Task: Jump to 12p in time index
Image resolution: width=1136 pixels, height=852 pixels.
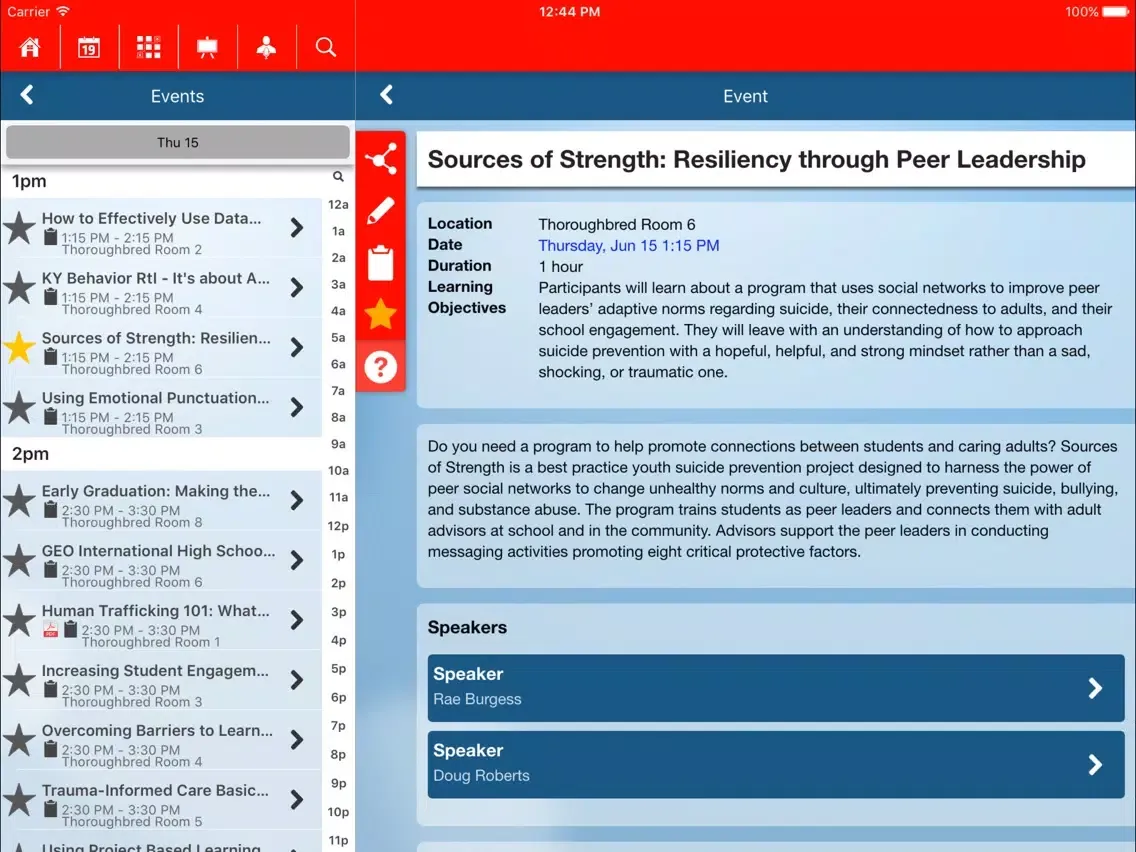Action: (338, 526)
